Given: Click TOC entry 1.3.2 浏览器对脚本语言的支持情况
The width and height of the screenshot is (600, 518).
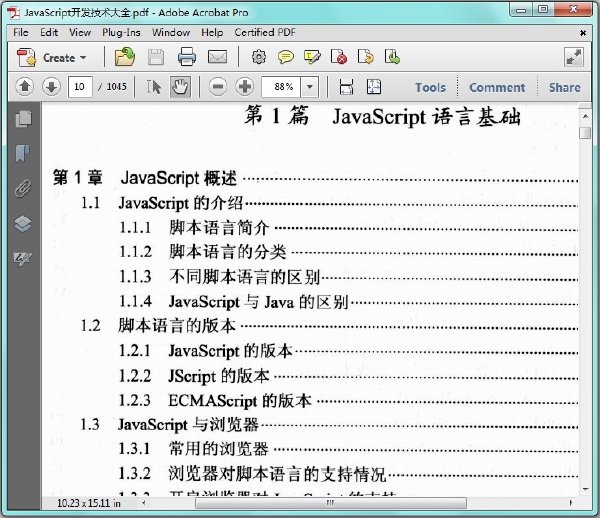Looking at the screenshot, I should [252, 474].
